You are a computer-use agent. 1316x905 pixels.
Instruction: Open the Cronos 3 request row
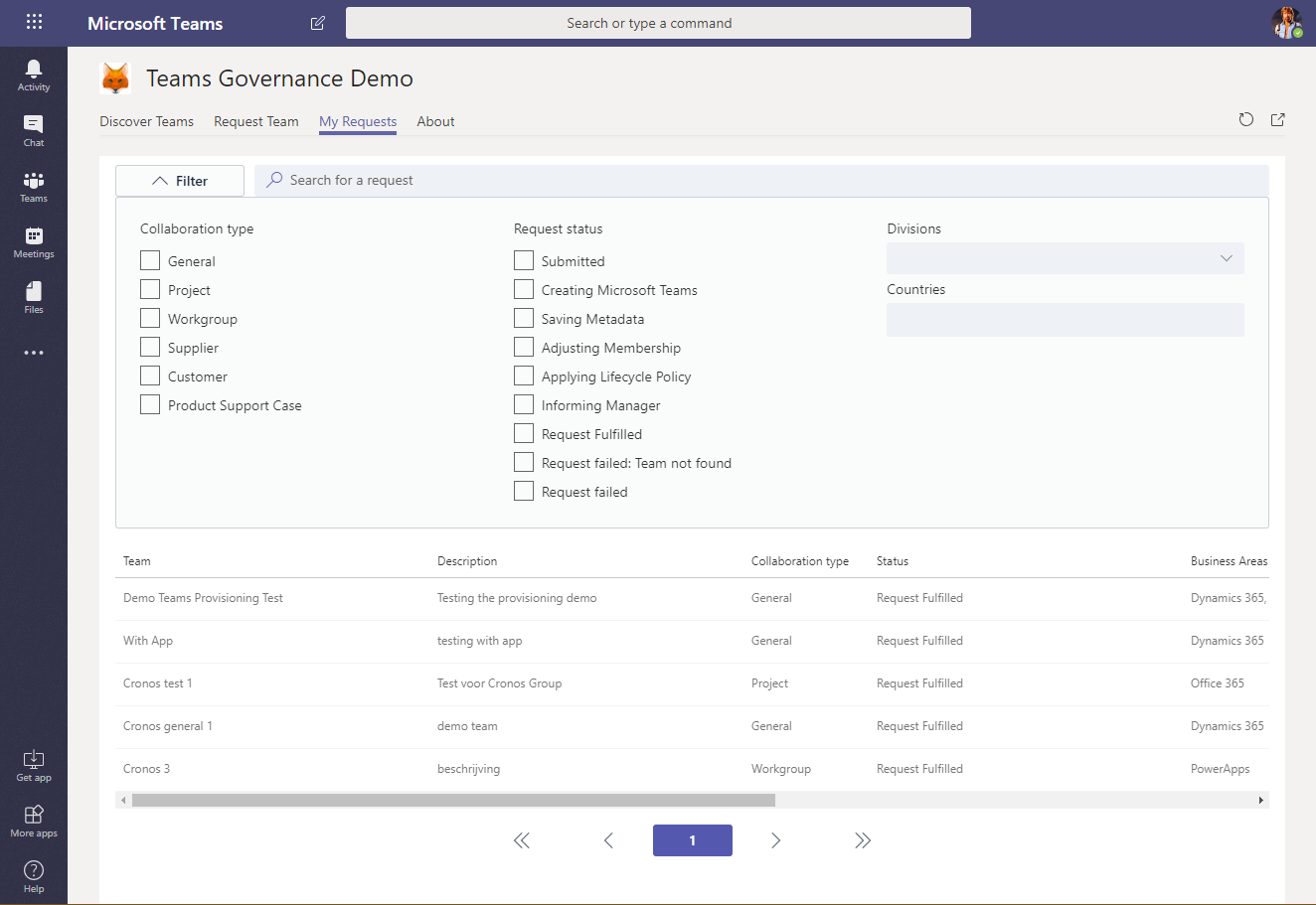pos(692,769)
